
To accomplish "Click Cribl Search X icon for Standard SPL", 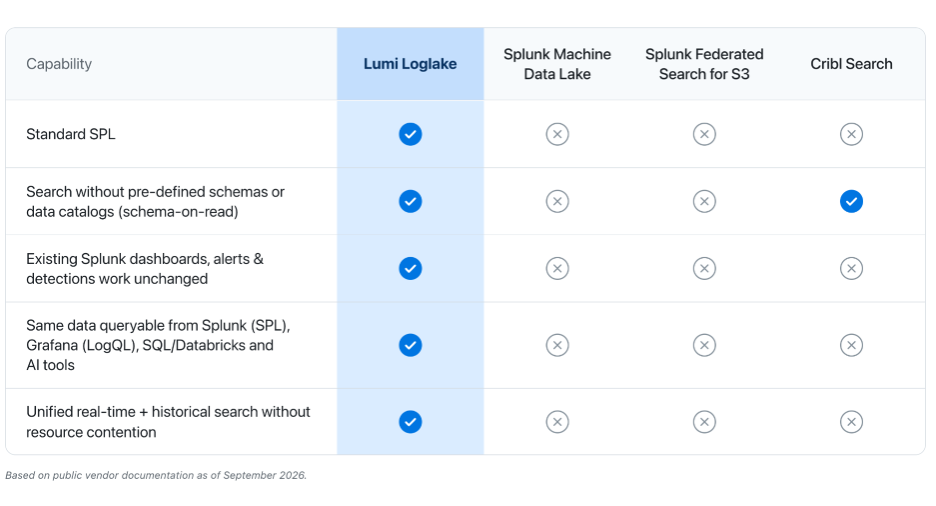I will (851, 134).
